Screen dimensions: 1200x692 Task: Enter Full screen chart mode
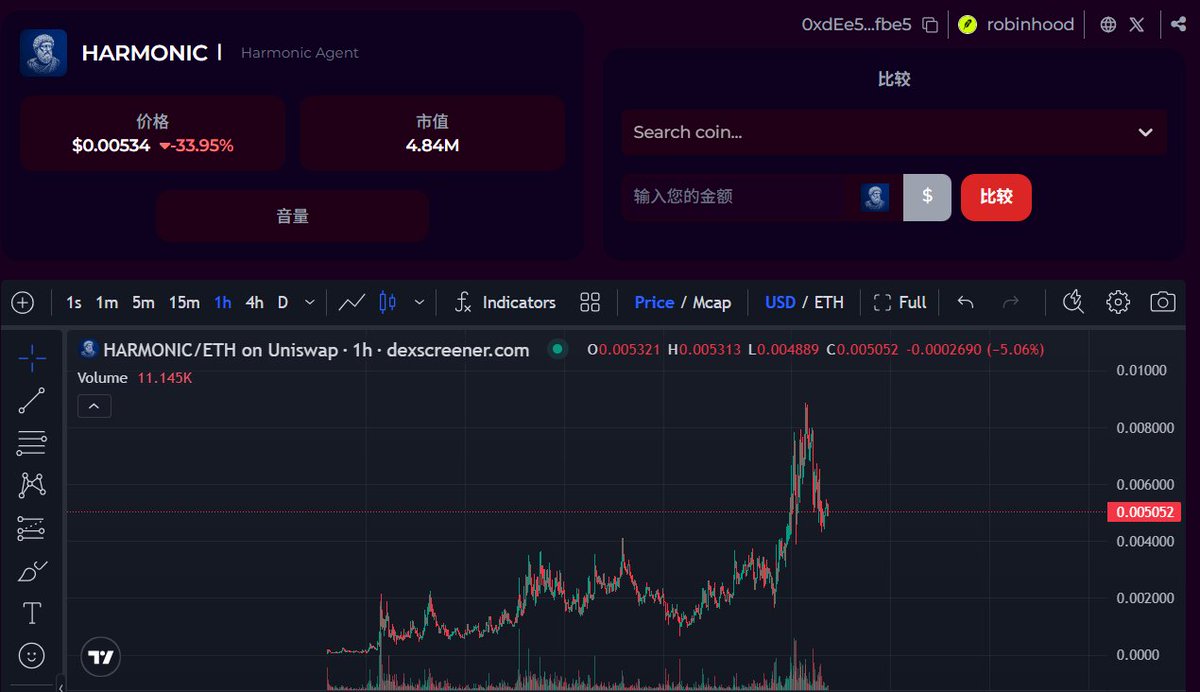click(x=900, y=303)
